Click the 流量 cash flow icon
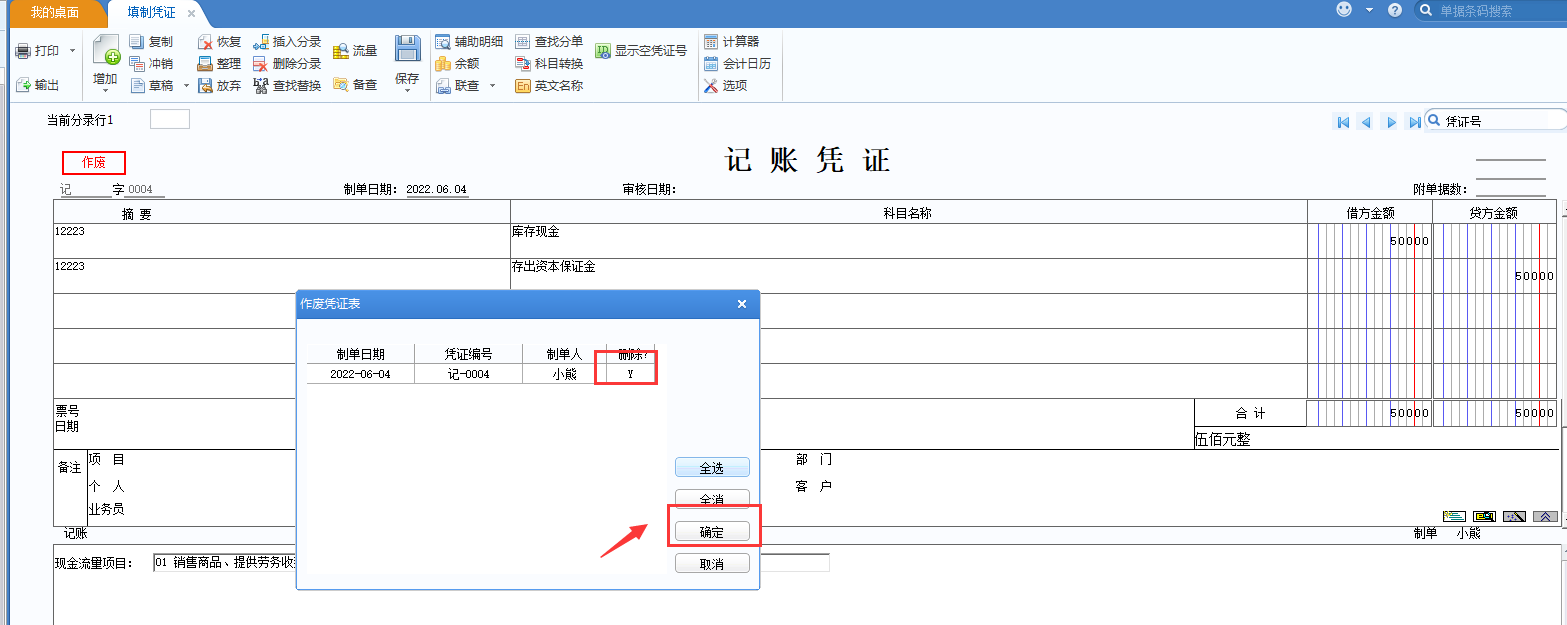 341,51
